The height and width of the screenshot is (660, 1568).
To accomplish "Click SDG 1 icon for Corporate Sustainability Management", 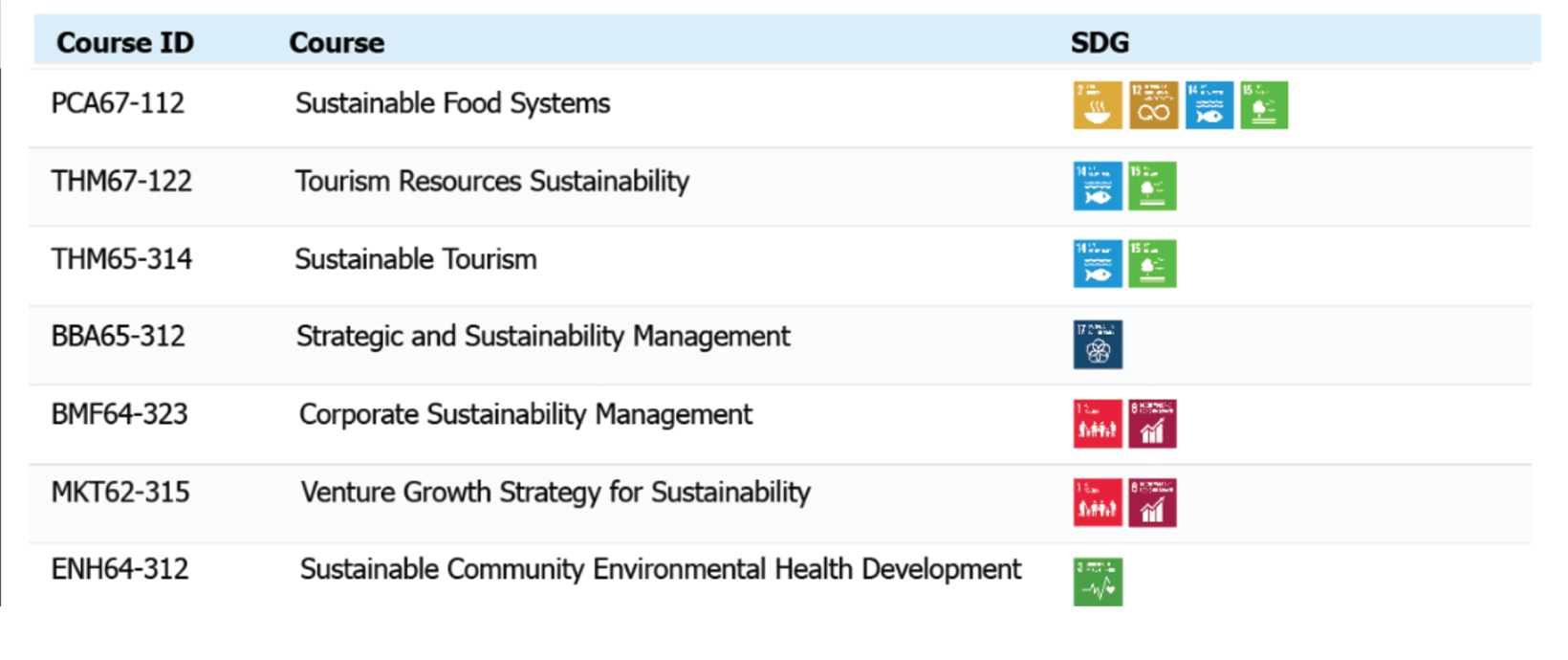I will [1097, 424].
